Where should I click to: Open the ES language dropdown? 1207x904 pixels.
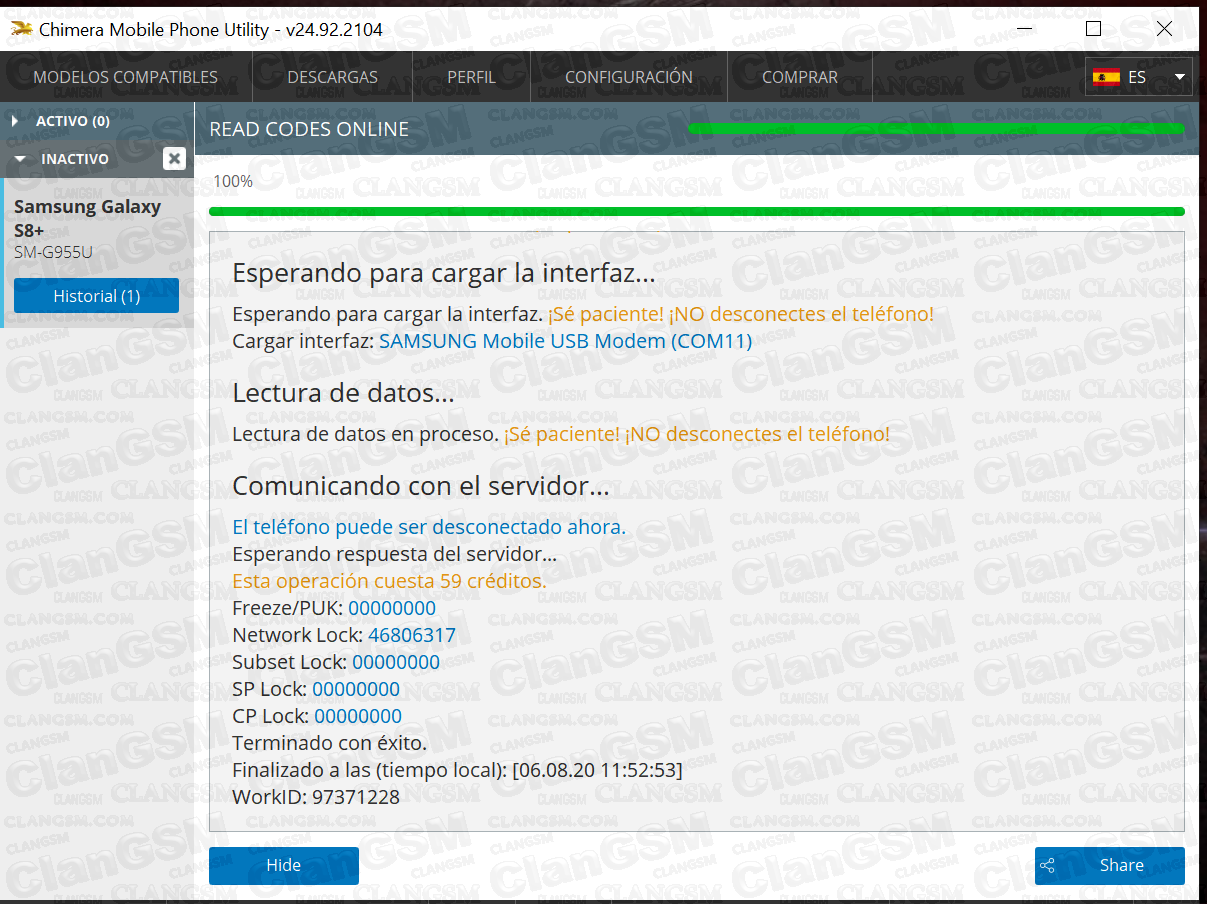1139,77
